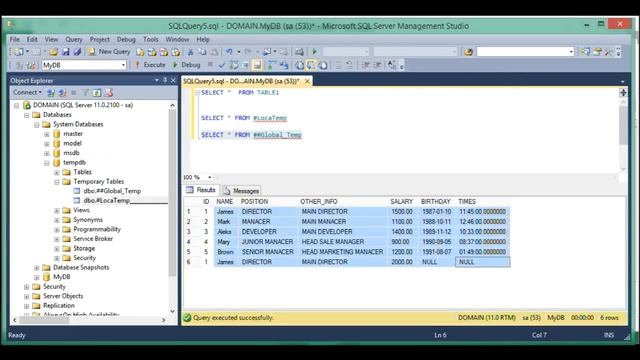Screen dimensions: 640x360
Task: Click Analysis Services MDX Query icon
Action: point(152,52)
